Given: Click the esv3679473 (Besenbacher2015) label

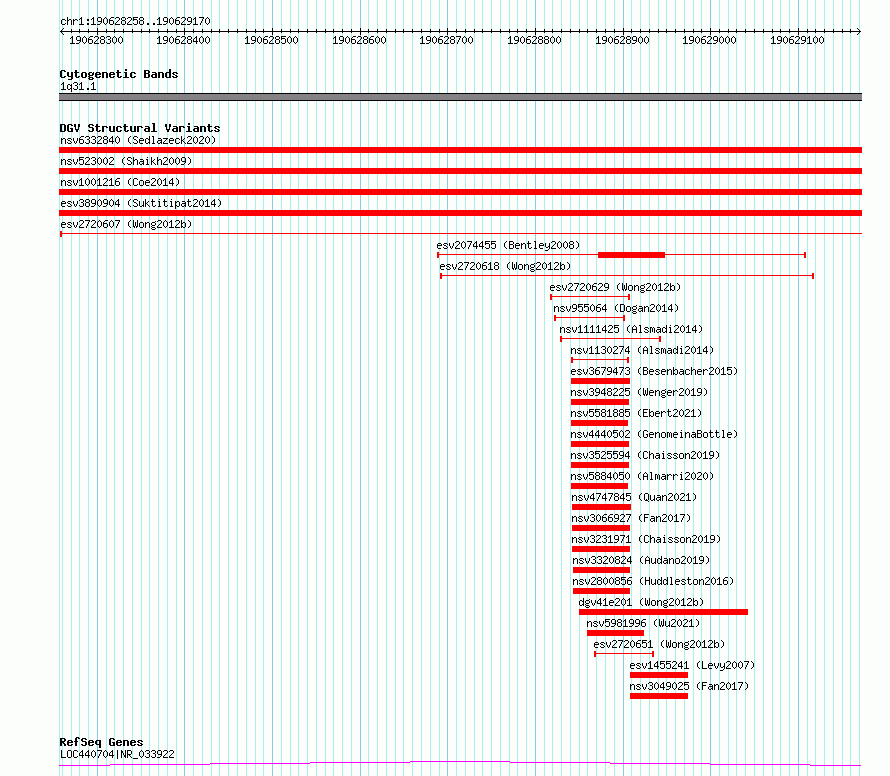Looking at the screenshot, I should click(654, 371).
